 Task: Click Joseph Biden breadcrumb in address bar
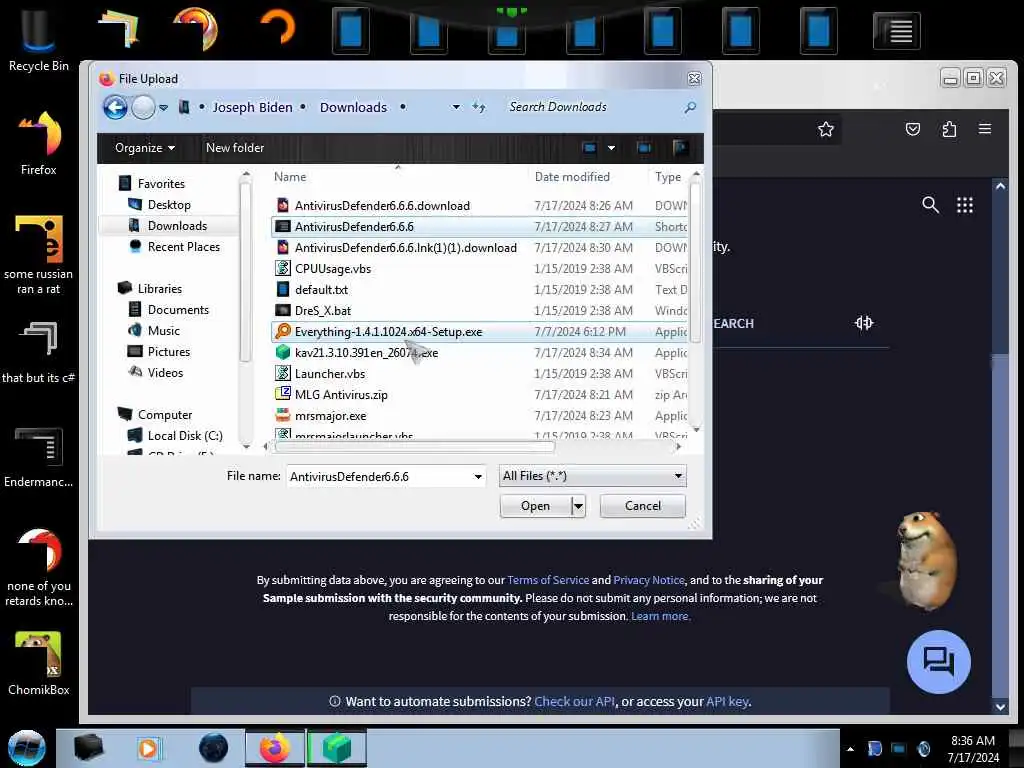coord(252,107)
